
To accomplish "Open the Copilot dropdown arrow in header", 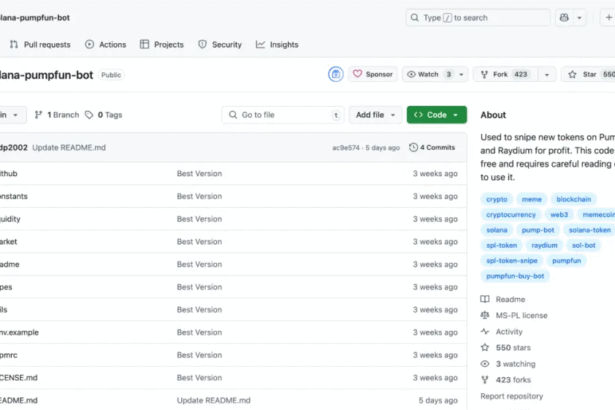I will pos(580,18).
